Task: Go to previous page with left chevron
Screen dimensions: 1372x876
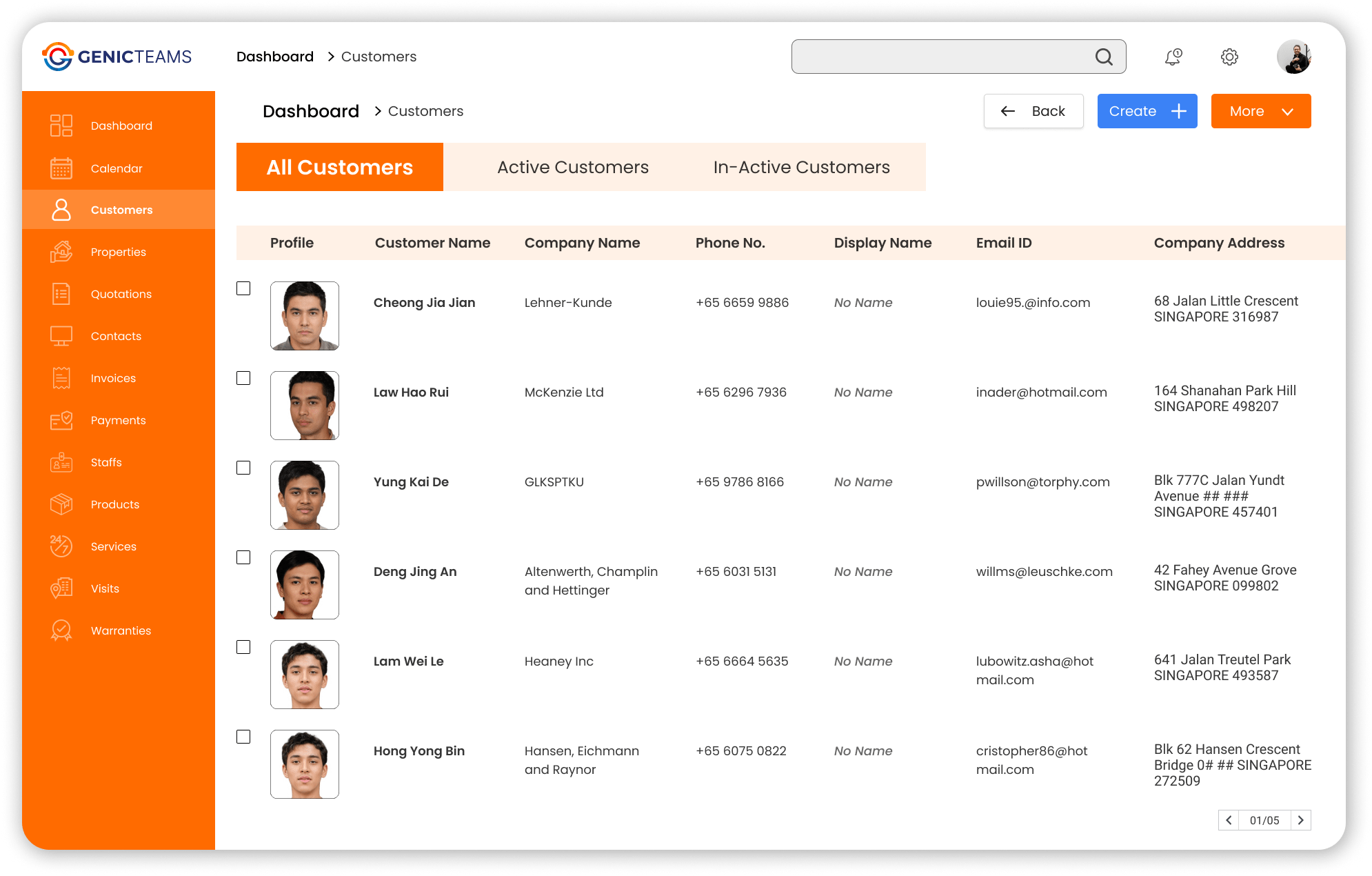Action: coord(1229,820)
